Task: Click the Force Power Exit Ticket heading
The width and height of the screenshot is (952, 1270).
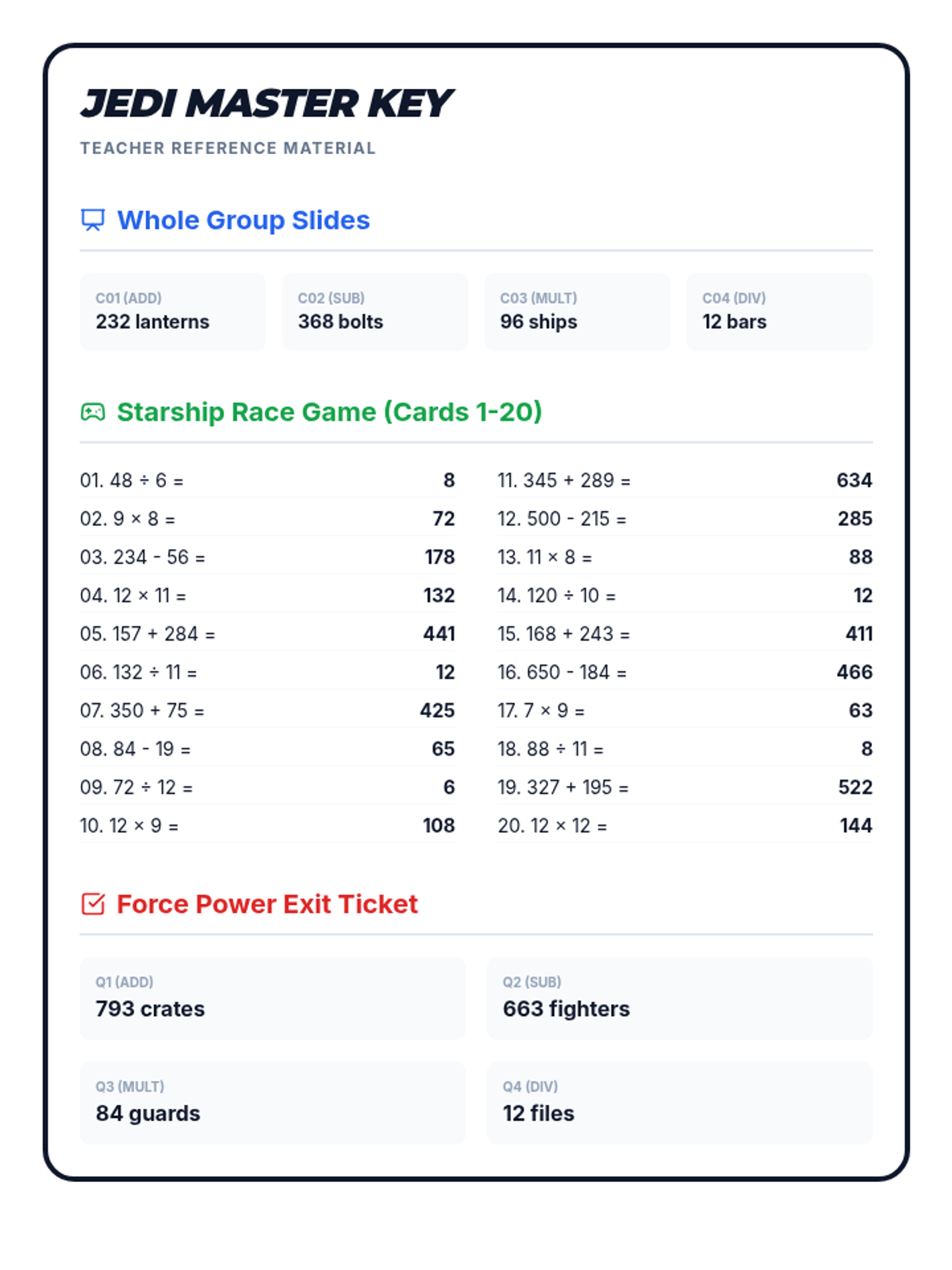Action: tap(267, 904)
